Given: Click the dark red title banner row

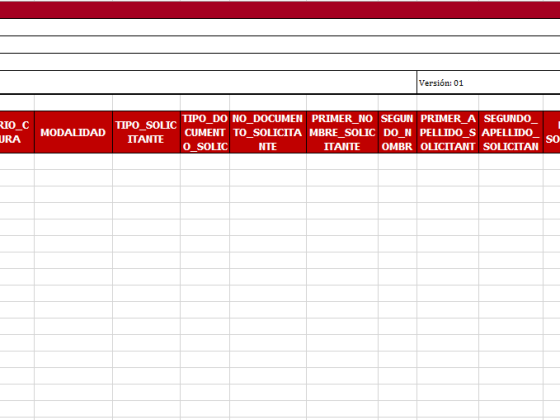Looking at the screenshot, I should [280, 10].
